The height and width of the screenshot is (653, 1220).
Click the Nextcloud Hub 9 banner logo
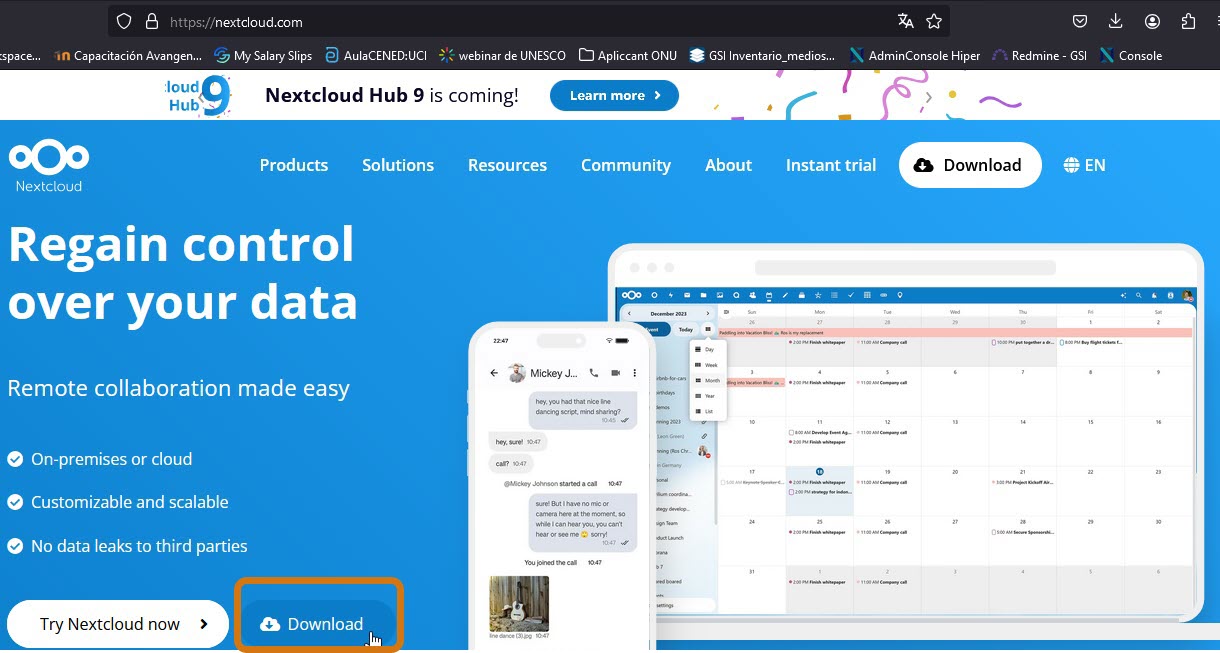[198, 96]
